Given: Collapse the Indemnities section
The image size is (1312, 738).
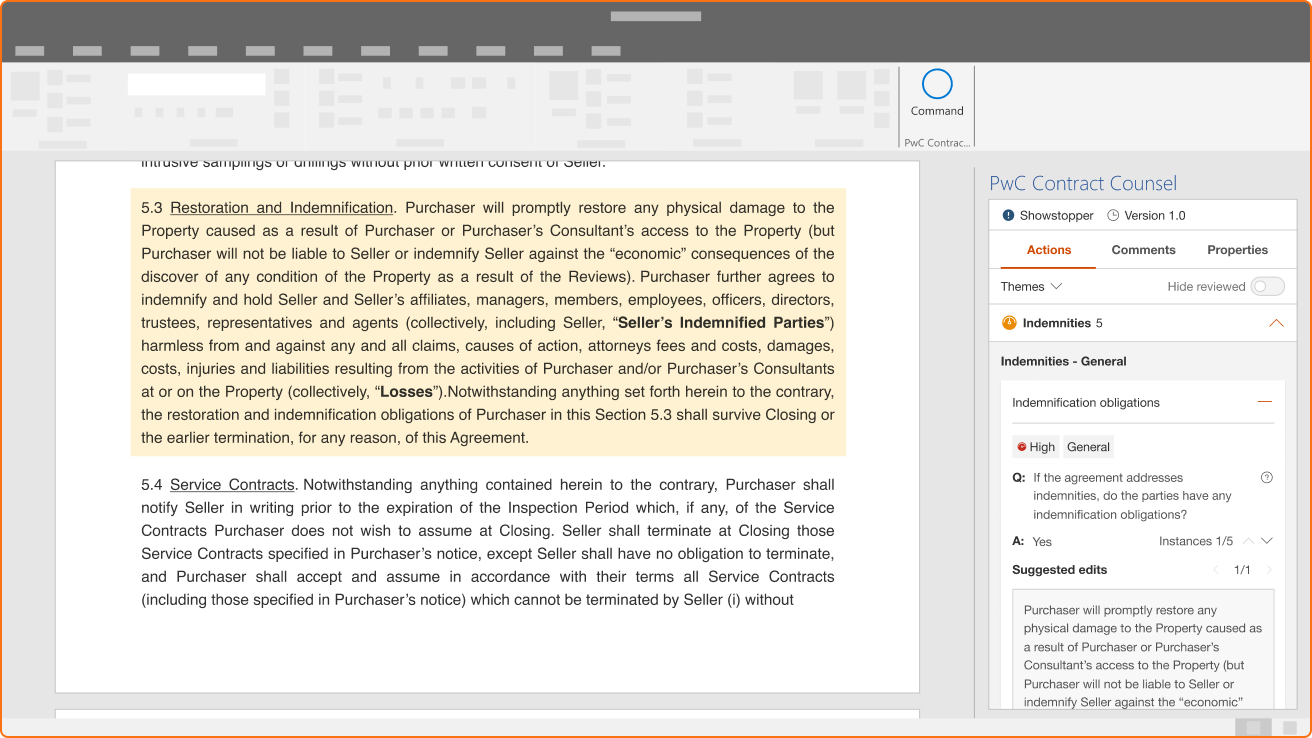Looking at the screenshot, I should click(x=1275, y=323).
